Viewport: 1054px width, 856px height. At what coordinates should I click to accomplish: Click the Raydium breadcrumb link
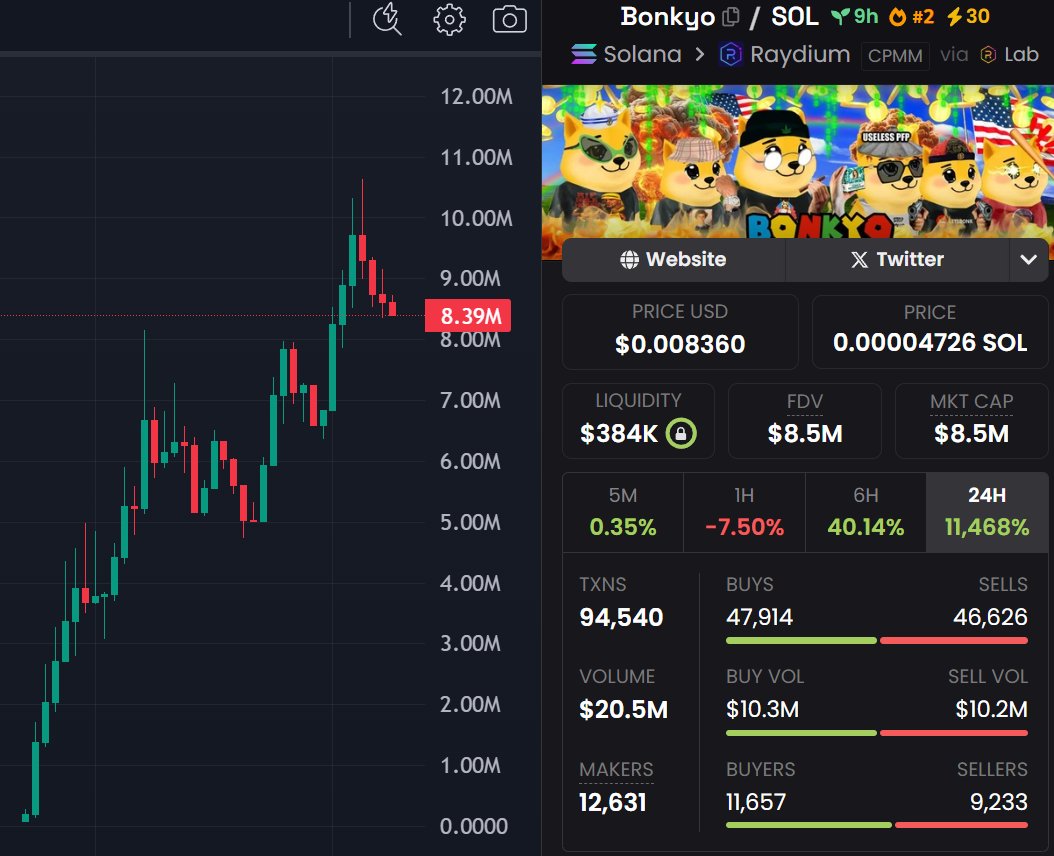(800, 54)
